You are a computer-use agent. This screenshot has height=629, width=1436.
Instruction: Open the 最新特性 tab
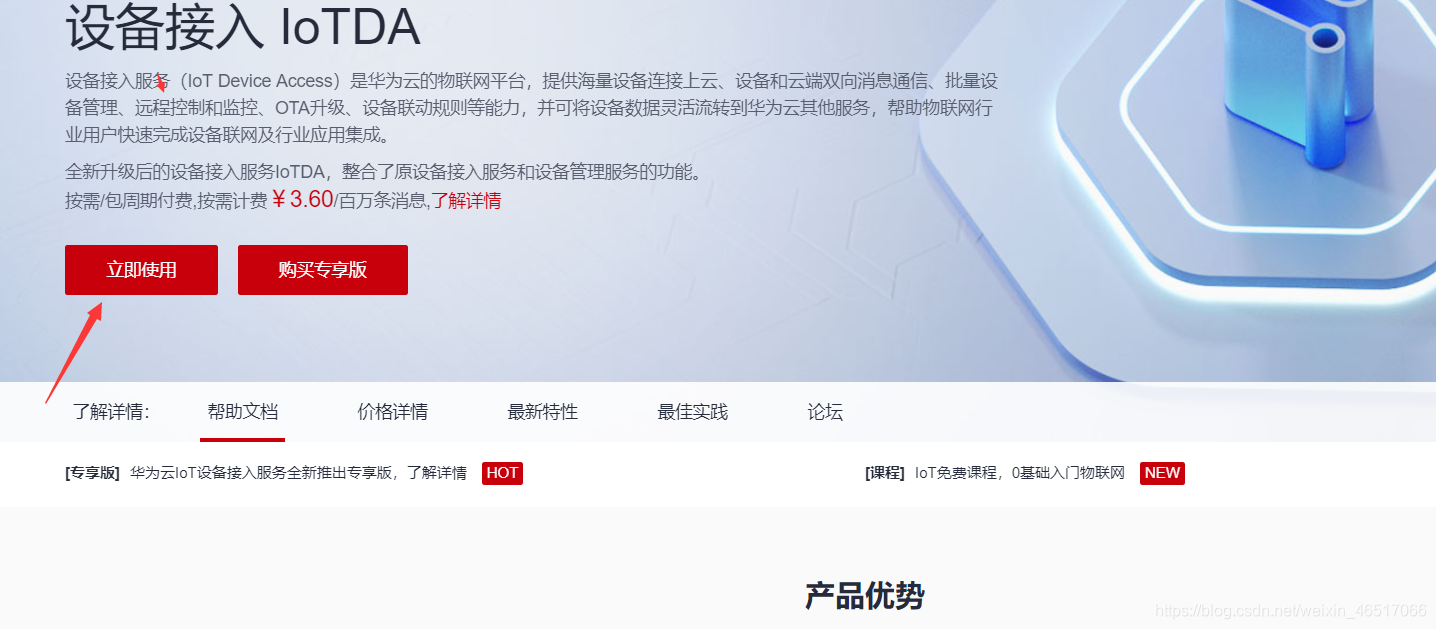pos(543,412)
